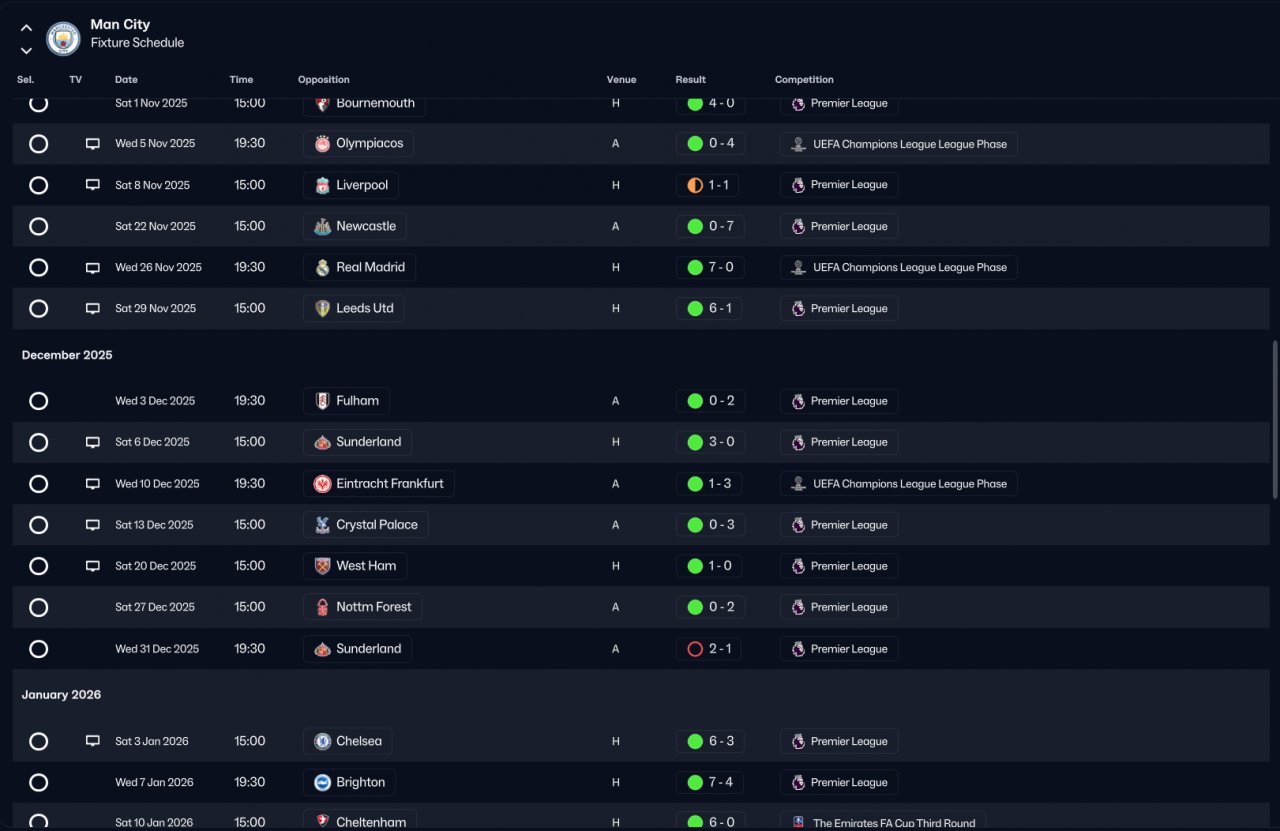
Task: Click the orange draw indicator for the Liverpool result
Action: pos(695,185)
